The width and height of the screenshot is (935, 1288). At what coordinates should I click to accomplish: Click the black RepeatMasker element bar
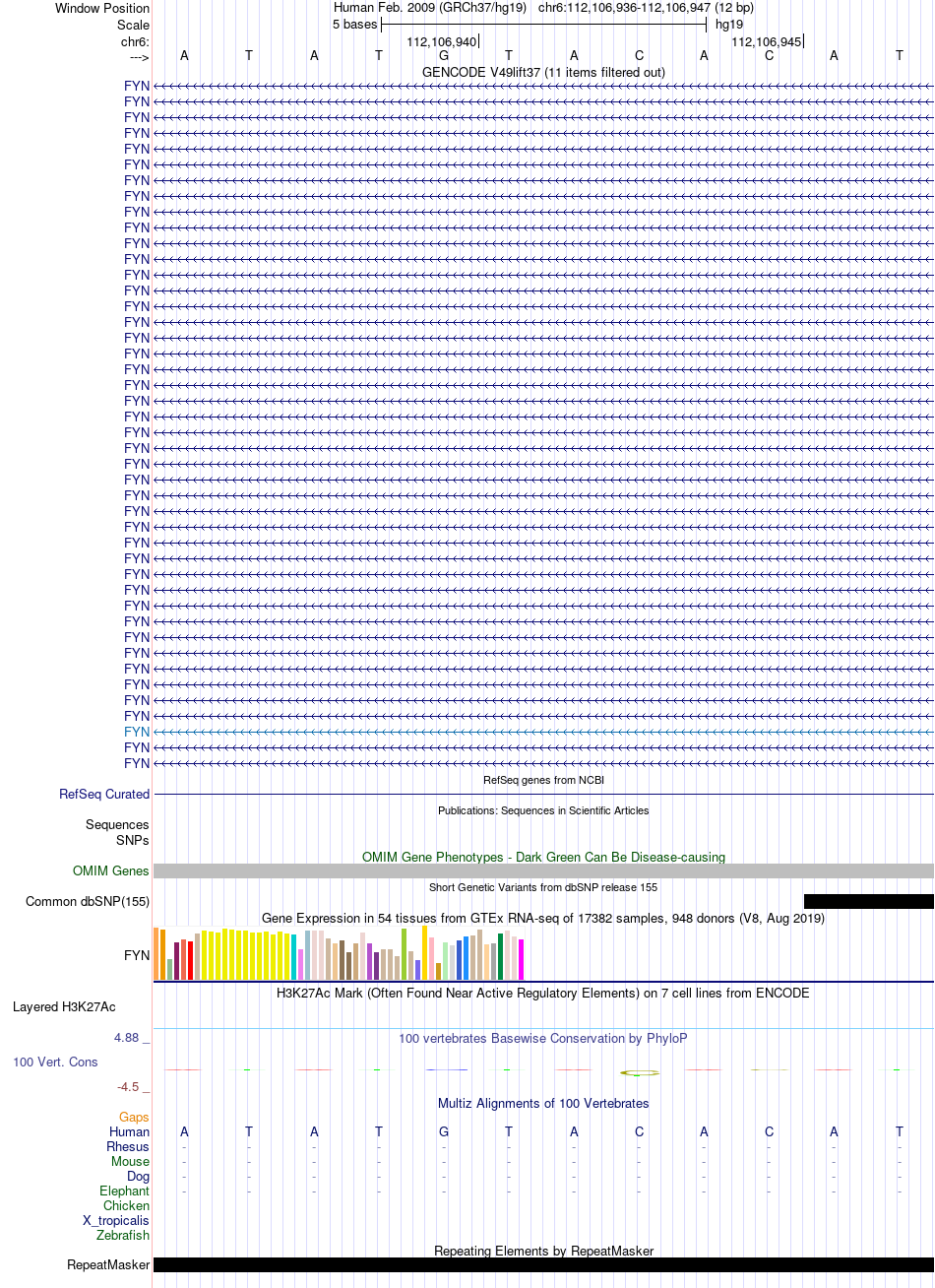pos(543,1264)
